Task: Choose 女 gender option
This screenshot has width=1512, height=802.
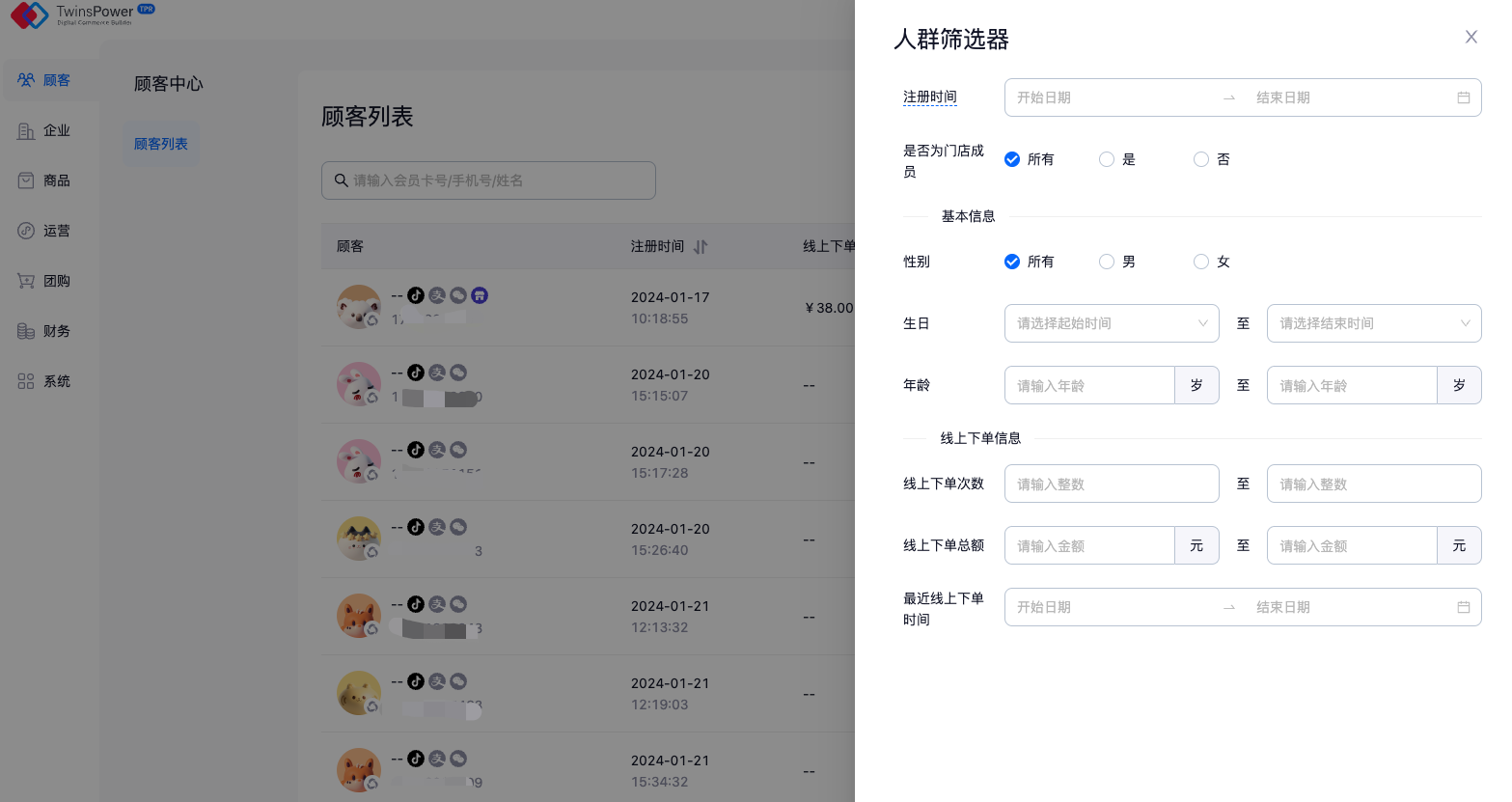Action: click(1201, 262)
